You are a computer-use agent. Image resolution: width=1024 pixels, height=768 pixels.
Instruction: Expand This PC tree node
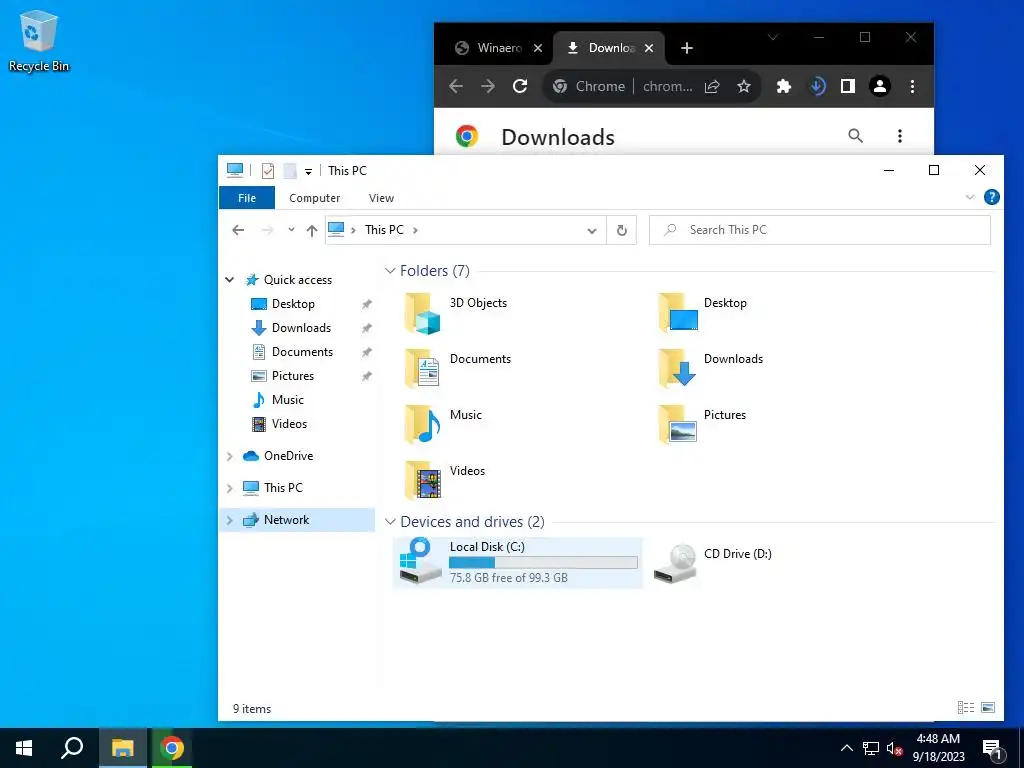pos(230,488)
